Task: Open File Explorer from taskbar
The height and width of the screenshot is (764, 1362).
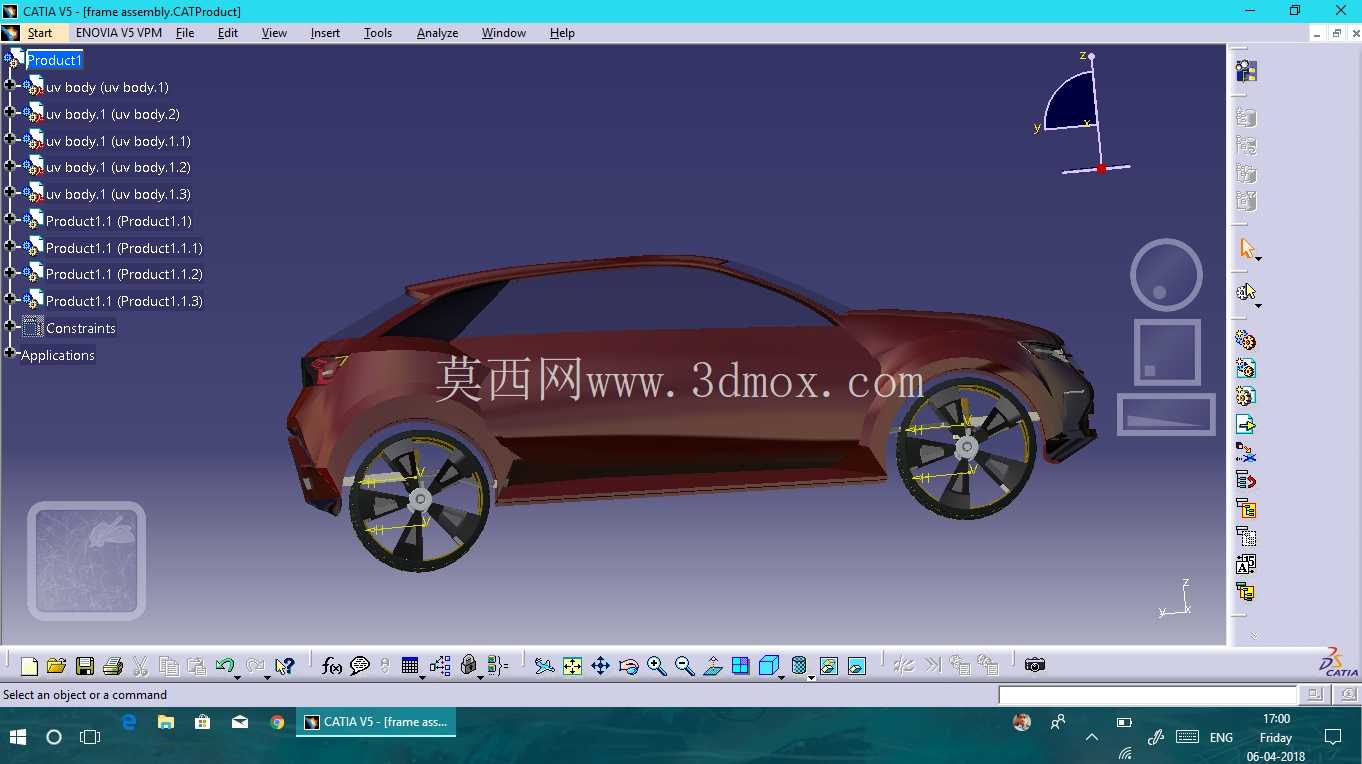Action: pos(165,722)
